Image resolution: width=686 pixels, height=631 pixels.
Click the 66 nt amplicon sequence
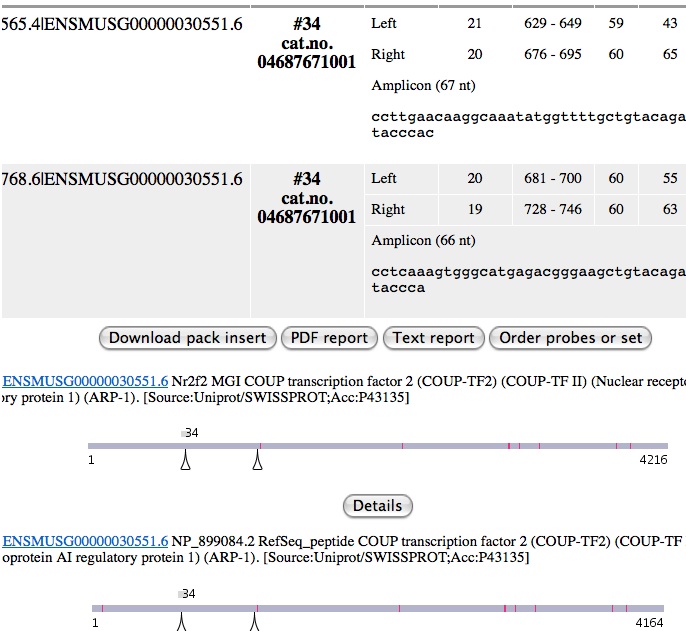point(527,279)
